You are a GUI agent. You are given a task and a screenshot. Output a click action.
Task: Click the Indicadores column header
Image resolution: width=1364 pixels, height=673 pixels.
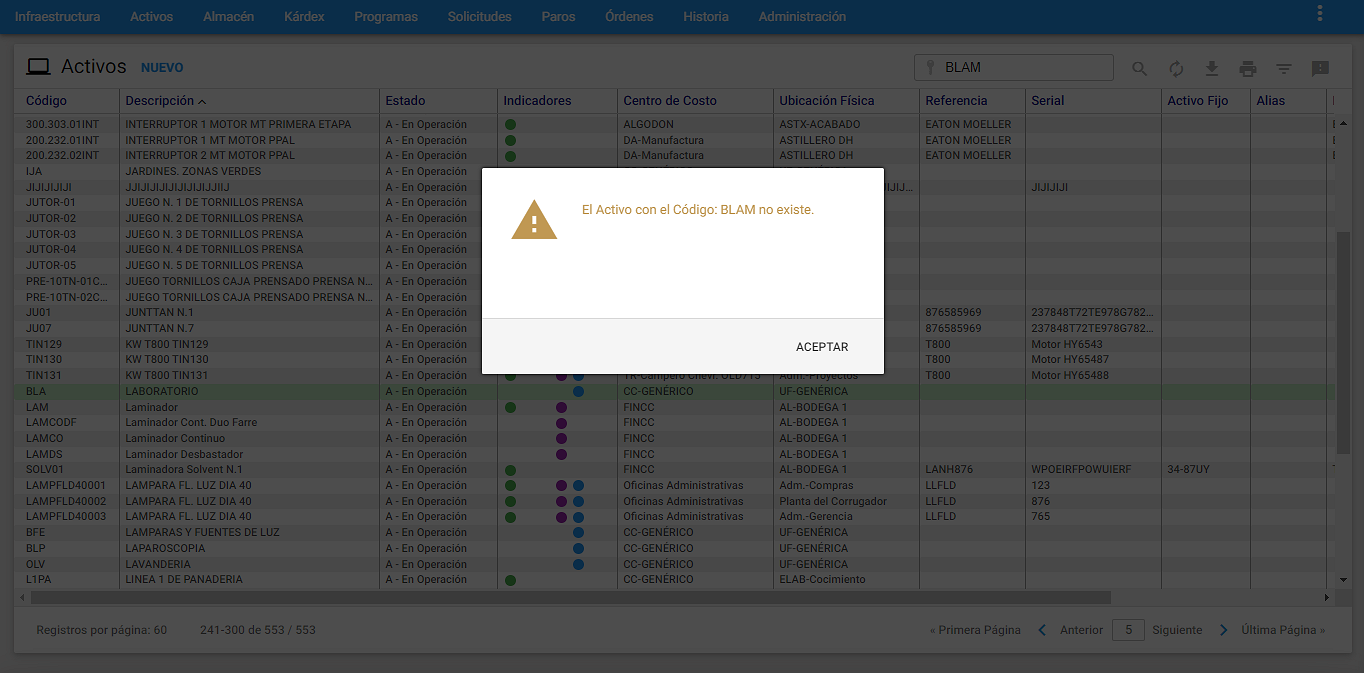click(x=537, y=101)
